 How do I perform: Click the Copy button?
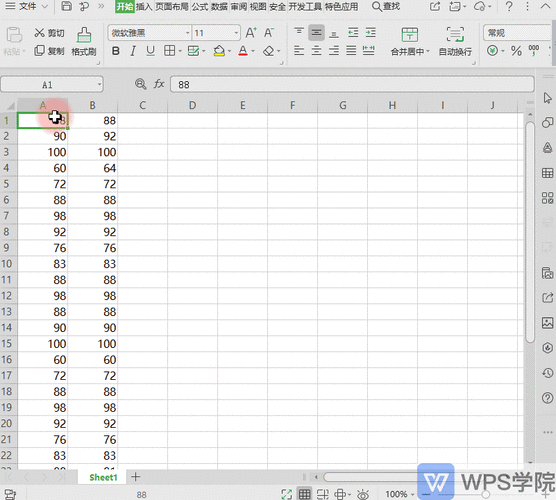(x=49, y=51)
